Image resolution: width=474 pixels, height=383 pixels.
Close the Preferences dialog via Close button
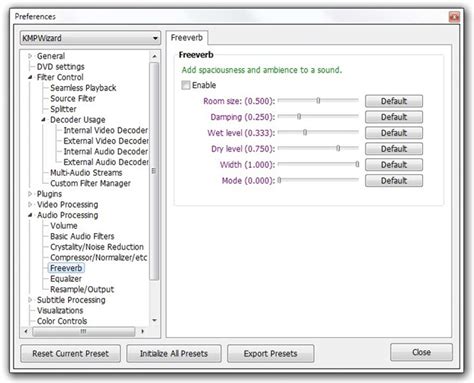pos(421,352)
